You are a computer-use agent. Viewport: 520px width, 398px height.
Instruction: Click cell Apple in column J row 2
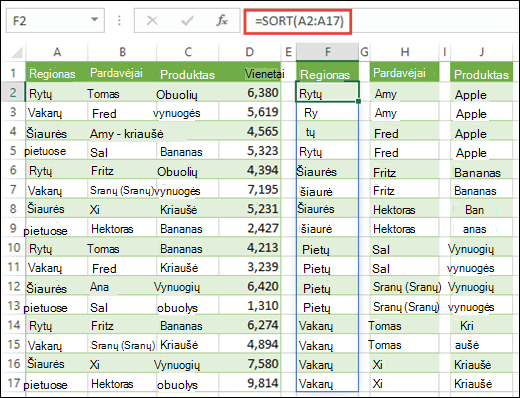point(482,92)
